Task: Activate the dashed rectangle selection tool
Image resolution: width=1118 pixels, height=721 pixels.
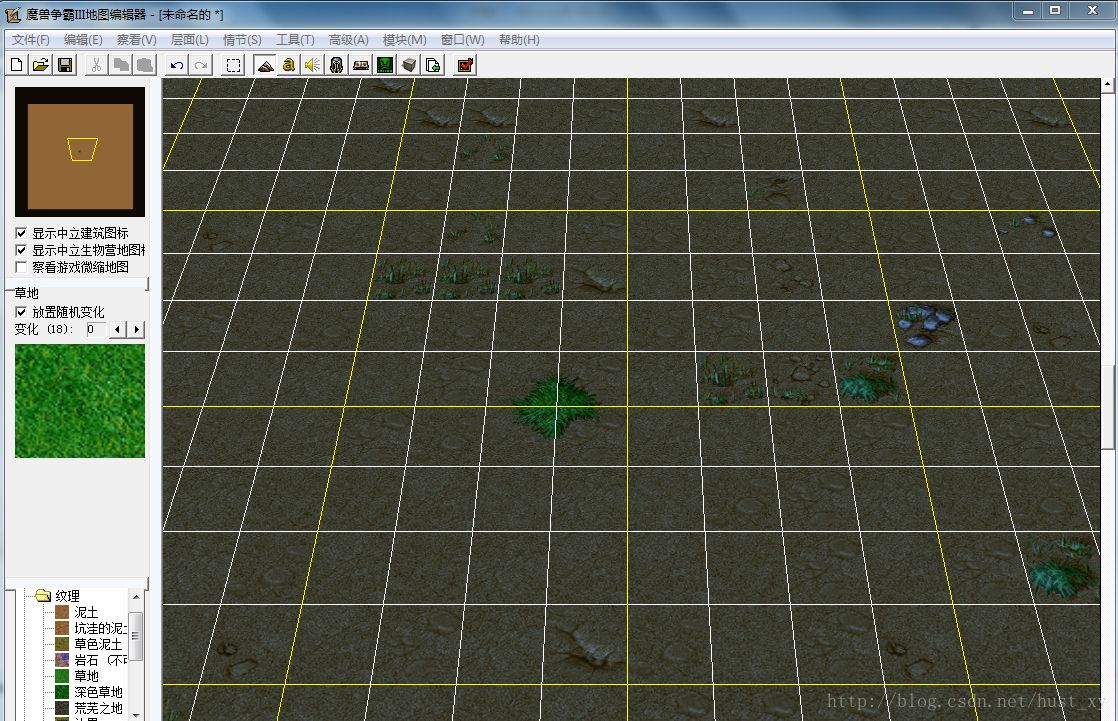Action: click(x=233, y=66)
